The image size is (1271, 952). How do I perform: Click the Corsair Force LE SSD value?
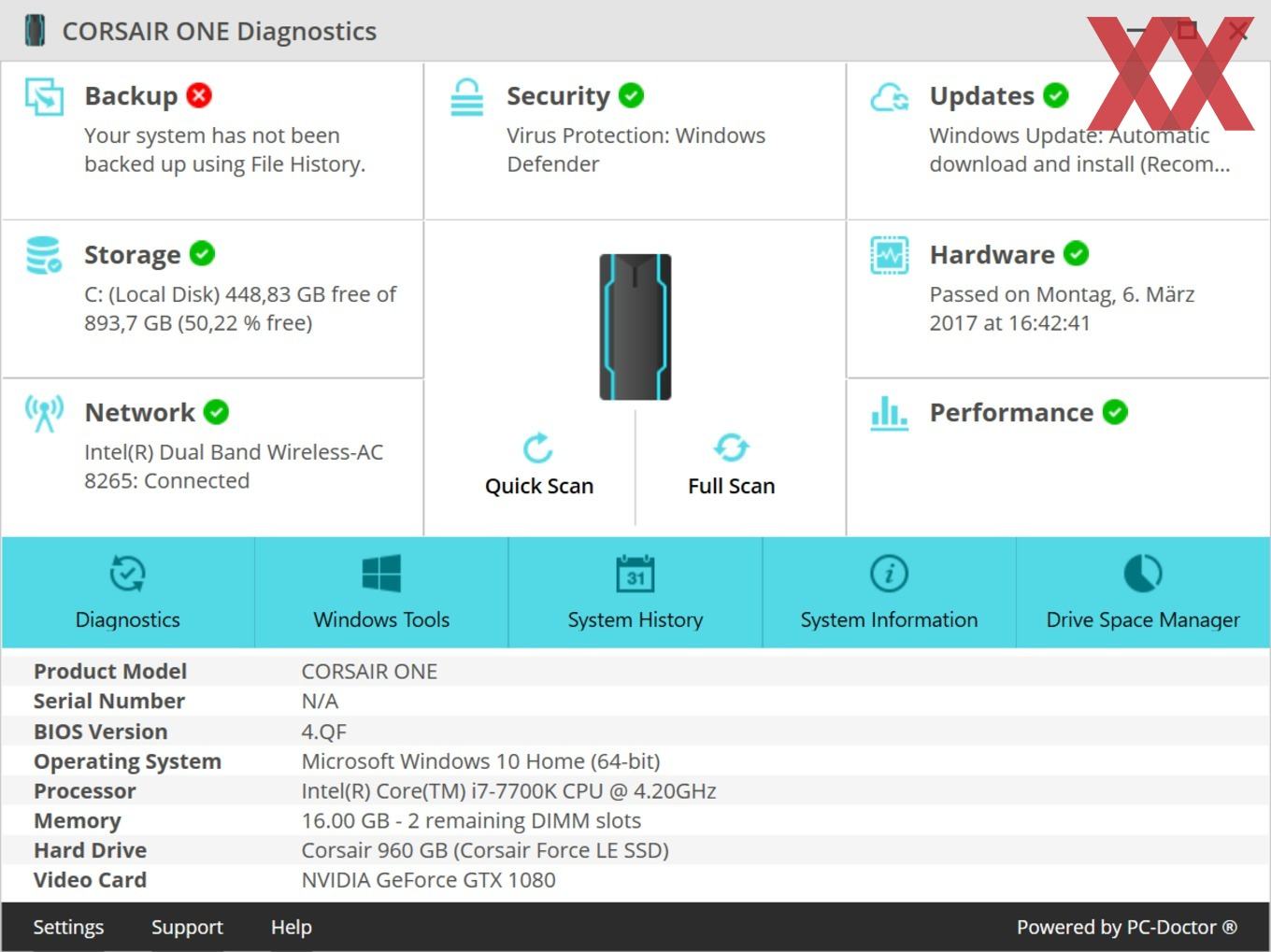(485, 850)
